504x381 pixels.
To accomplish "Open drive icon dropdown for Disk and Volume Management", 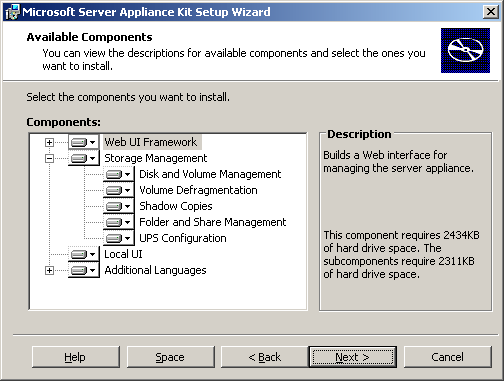I will [x=119, y=174].
